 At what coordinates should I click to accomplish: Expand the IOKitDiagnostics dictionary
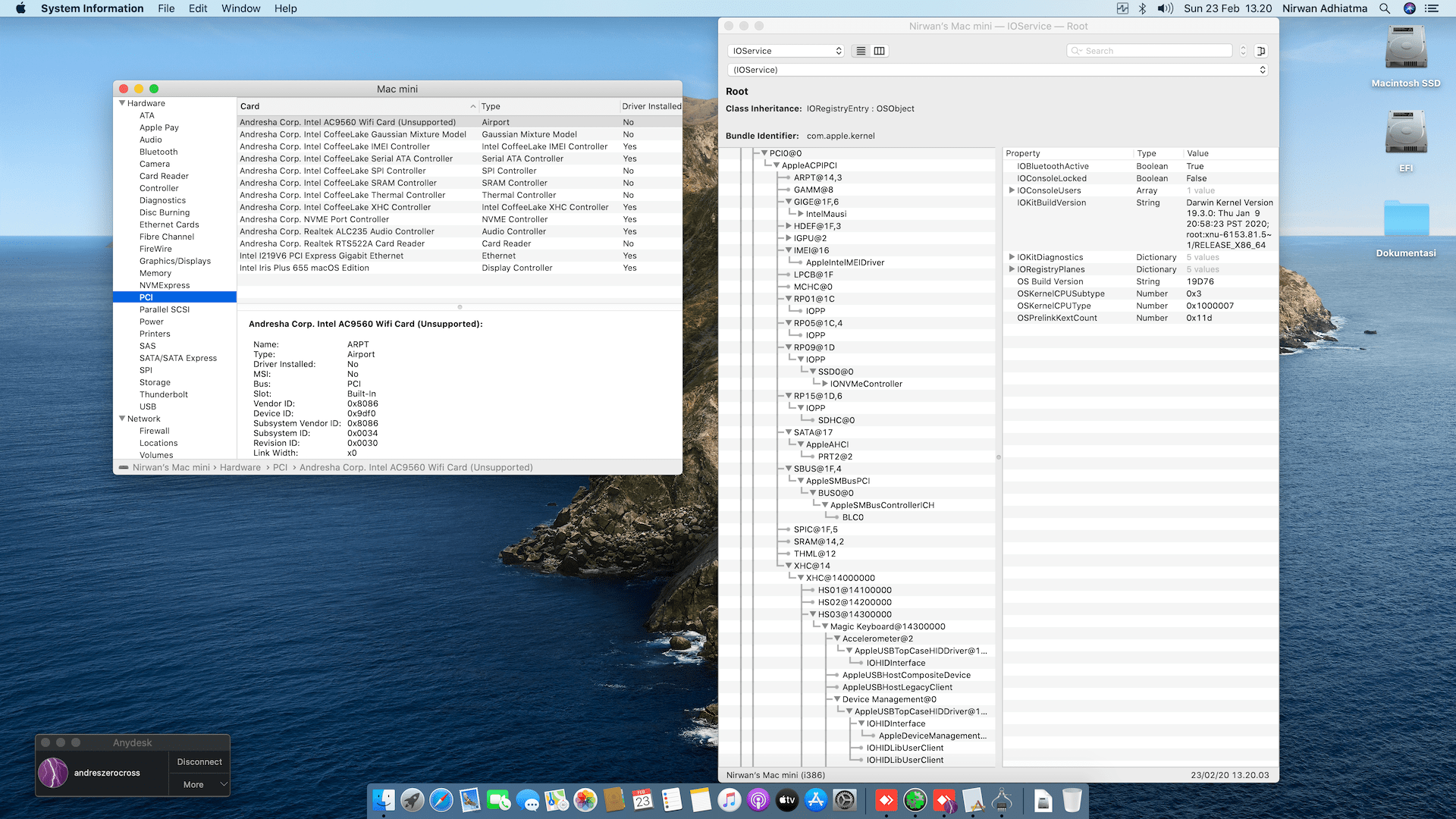click(1012, 257)
